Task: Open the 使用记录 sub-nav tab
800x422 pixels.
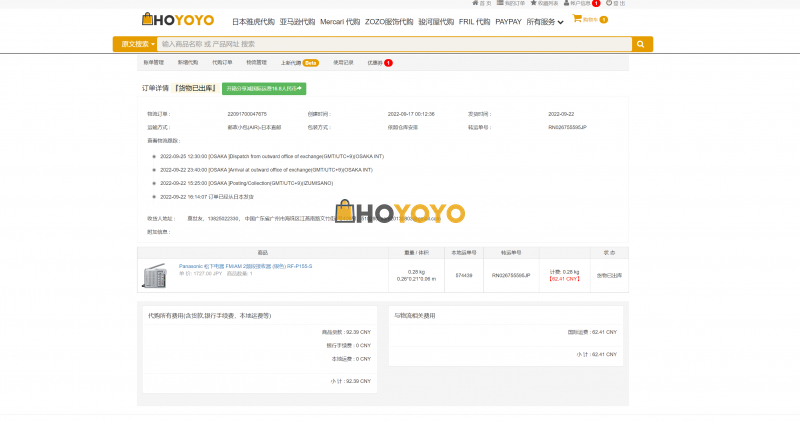Action: pyautogui.click(x=343, y=63)
